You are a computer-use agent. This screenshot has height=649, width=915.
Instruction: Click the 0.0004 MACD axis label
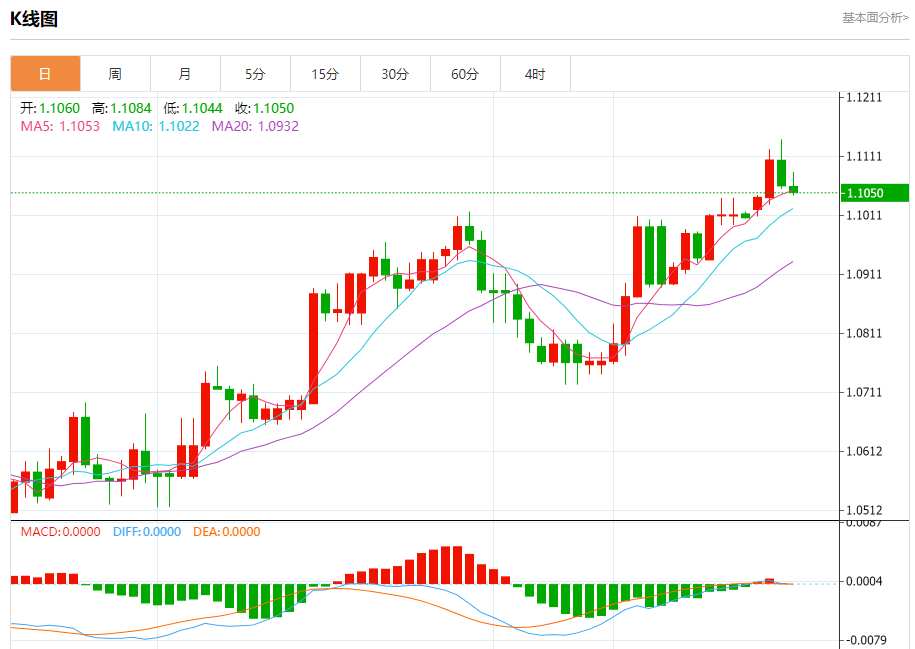864,581
